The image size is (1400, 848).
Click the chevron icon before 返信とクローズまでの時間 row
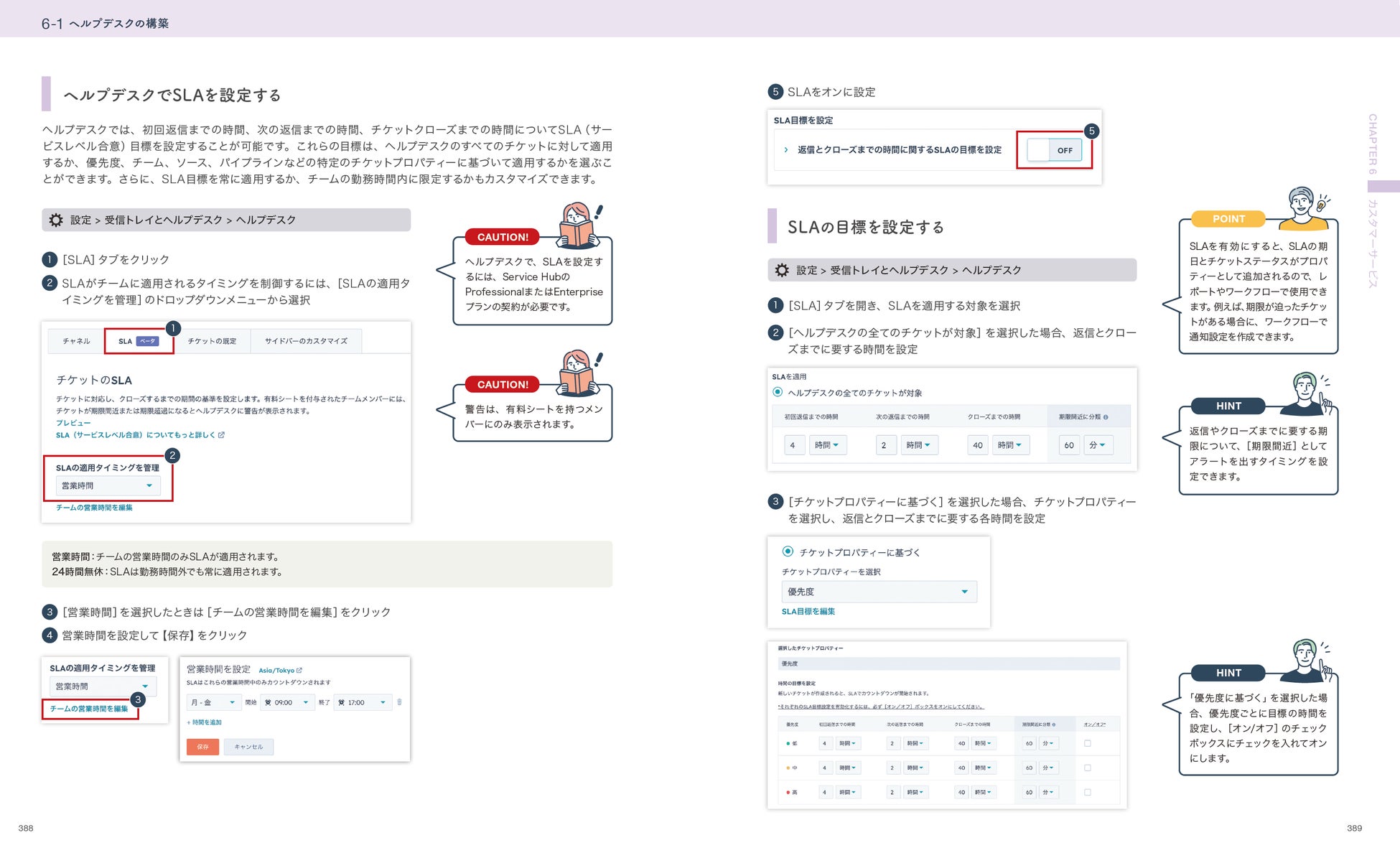click(x=786, y=150)
